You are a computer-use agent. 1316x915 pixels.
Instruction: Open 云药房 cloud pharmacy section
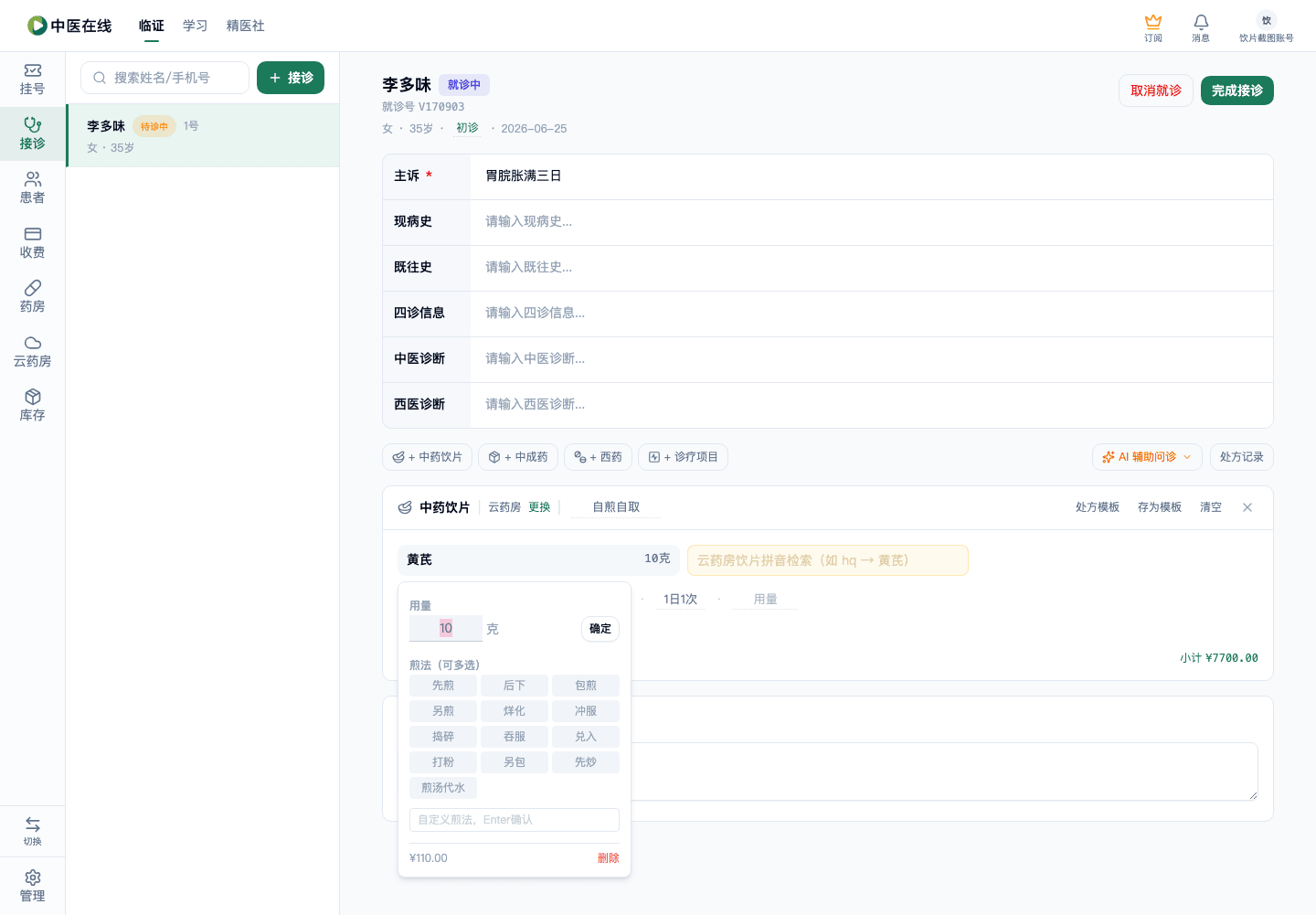click(x=32, y=351)
